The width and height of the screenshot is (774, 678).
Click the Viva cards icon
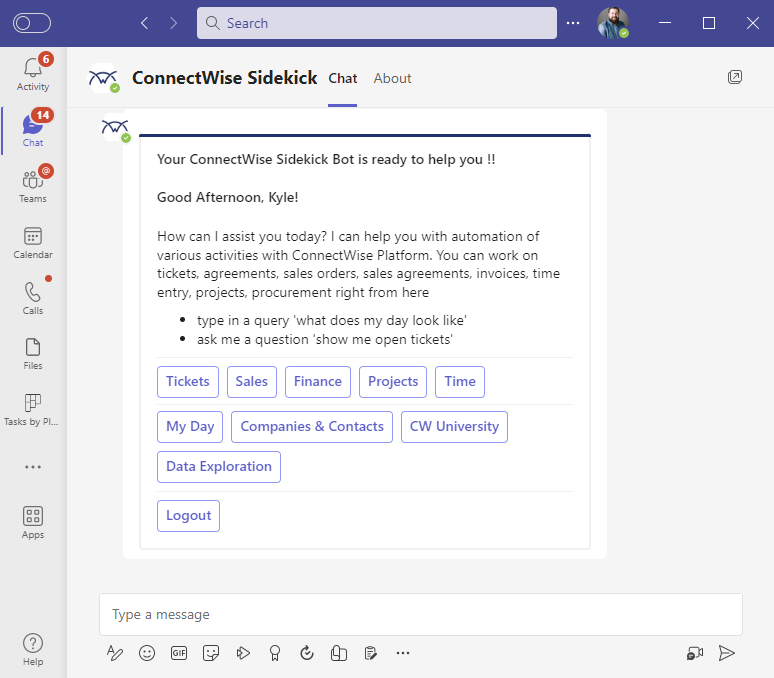coord(339,653)
